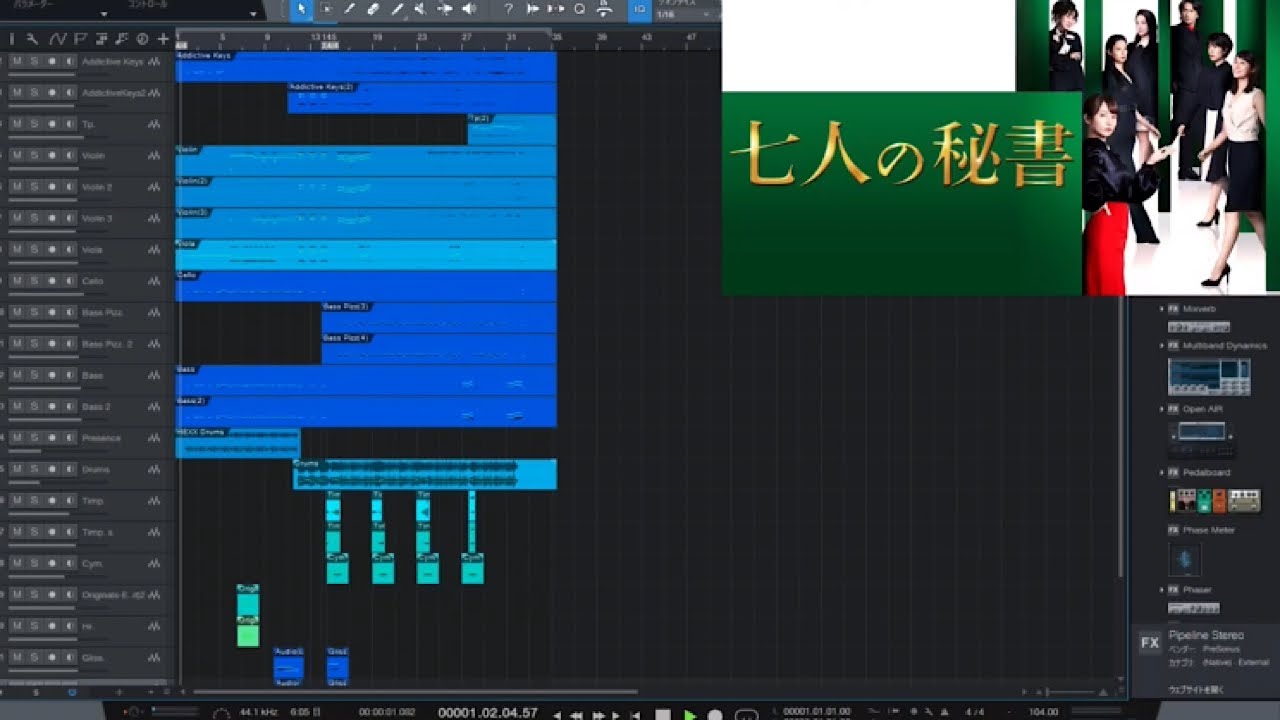Select the Arrow tool in toolbar
1280x720 pixels.
pyautogui.click(x=302, y=9)
